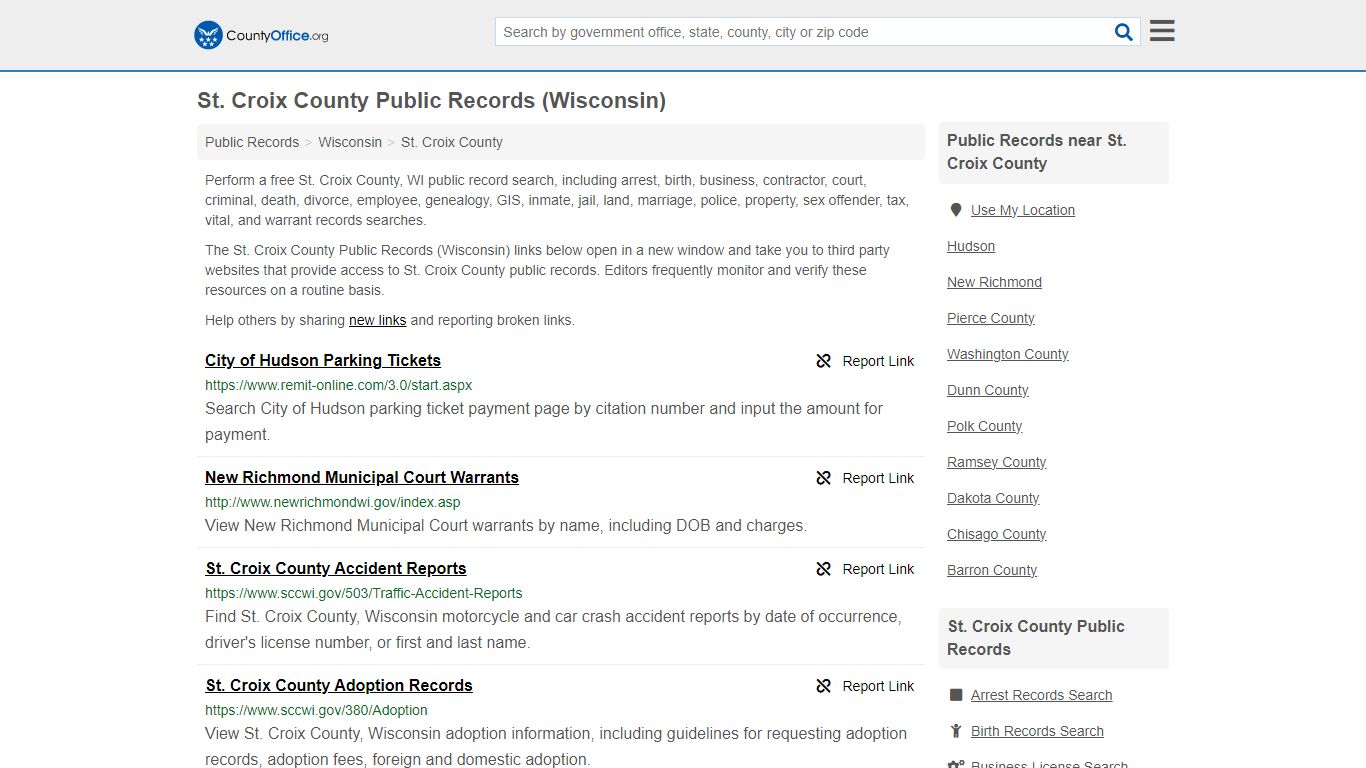
Task: Open Barron County records
Action: [992, 570]
